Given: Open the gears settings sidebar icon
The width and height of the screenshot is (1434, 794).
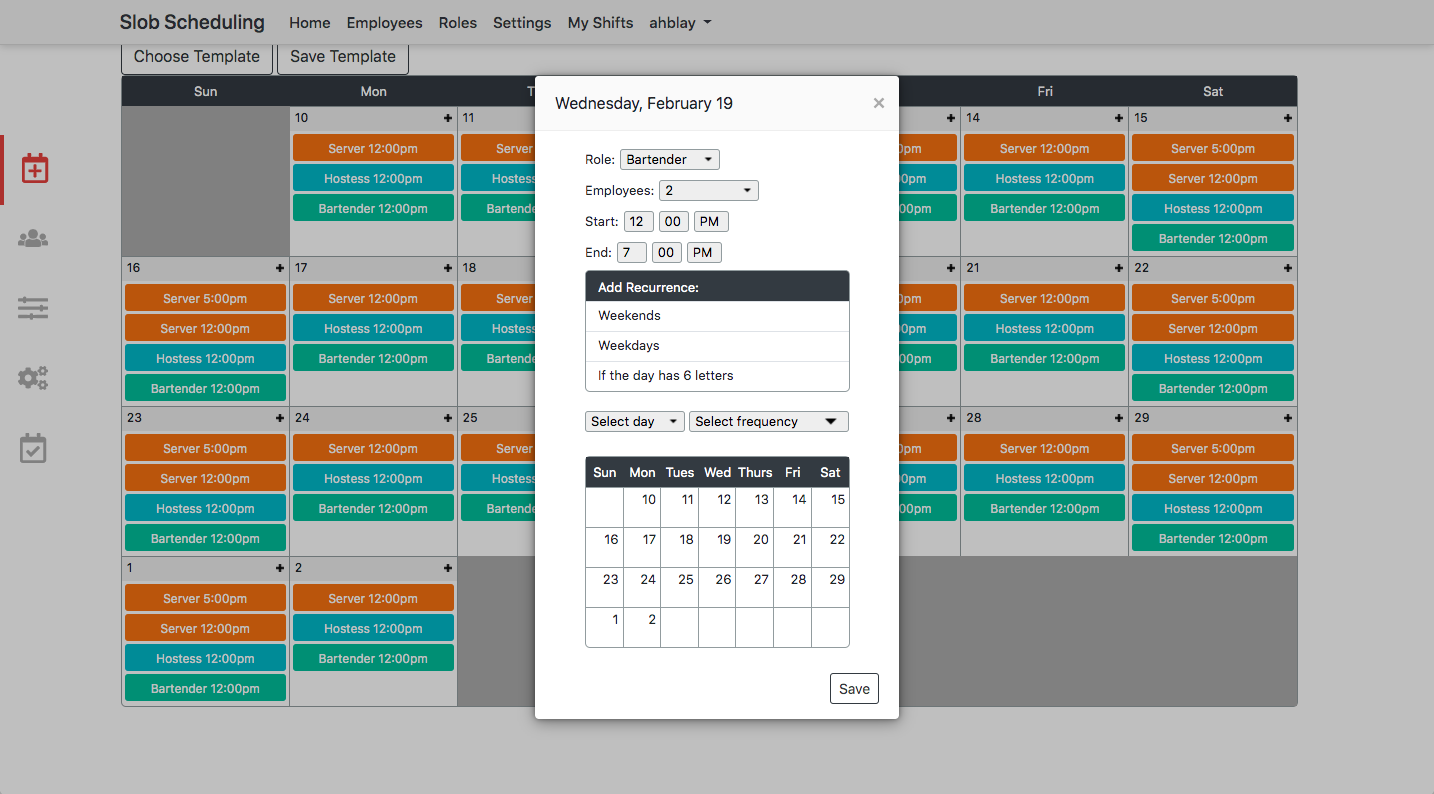Looking at the screenshot, I should [33, 378].
